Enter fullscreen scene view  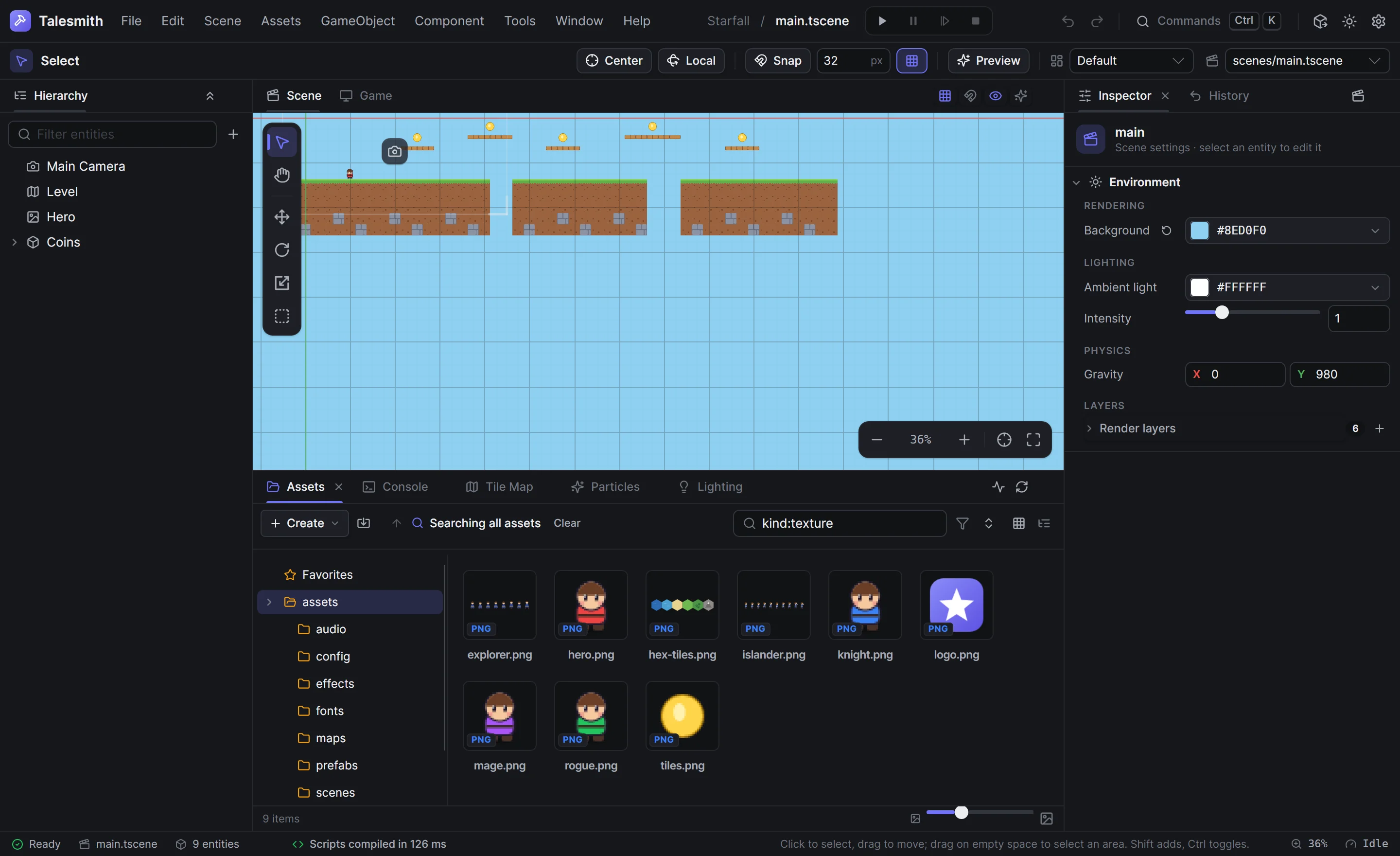[1033, 439]
